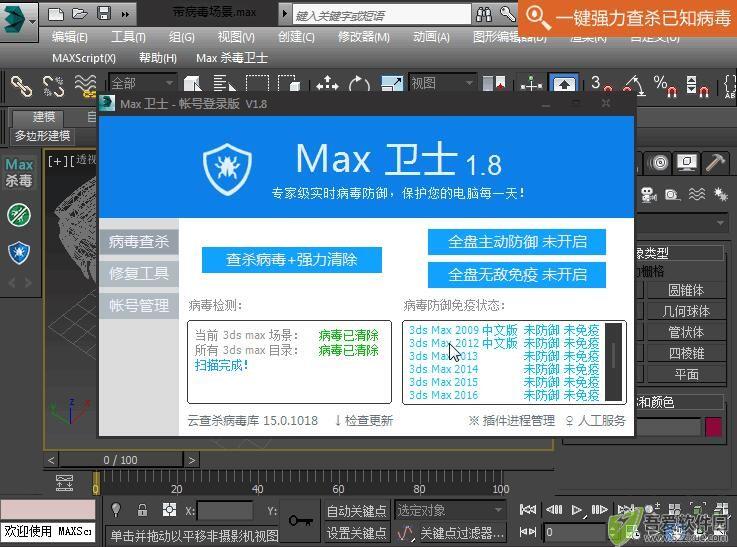Click the key icon for set keys
The height and width of the screenshot is (547, 737).
(x=301, y=521)
